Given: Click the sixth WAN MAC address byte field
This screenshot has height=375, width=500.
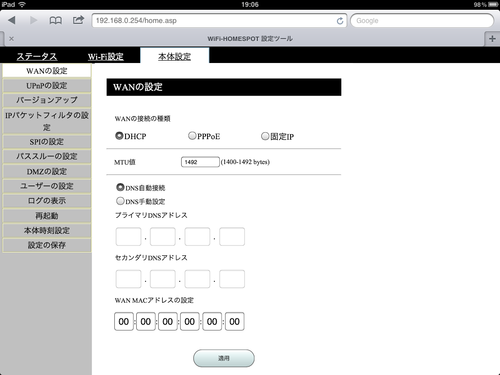Looking at the screenshot, I should tap(234, 322).
